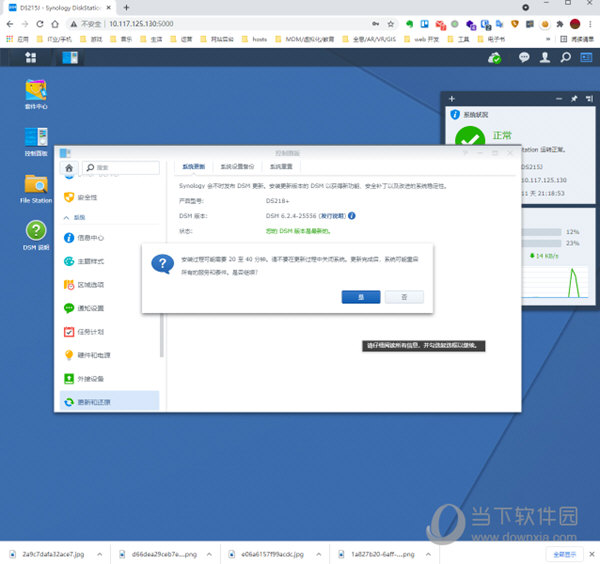
Task: Expand options for 1a827b20-6aff png download
Action: pos(428,554)
